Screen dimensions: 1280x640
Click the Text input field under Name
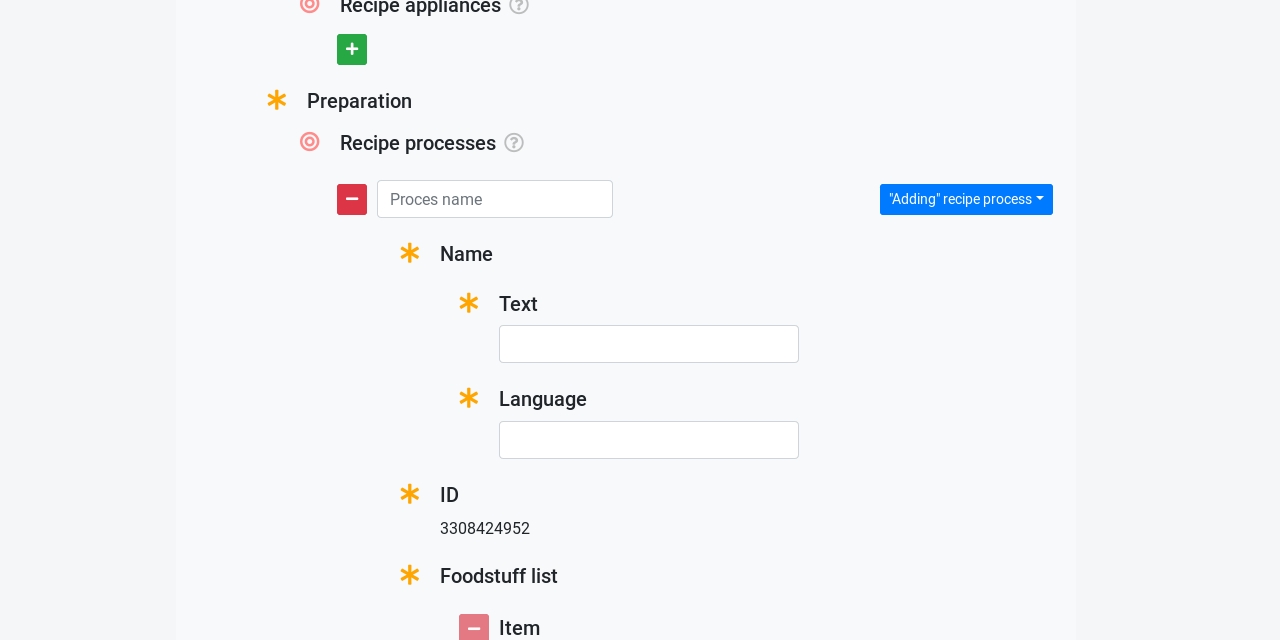click(x=649, y=344)
